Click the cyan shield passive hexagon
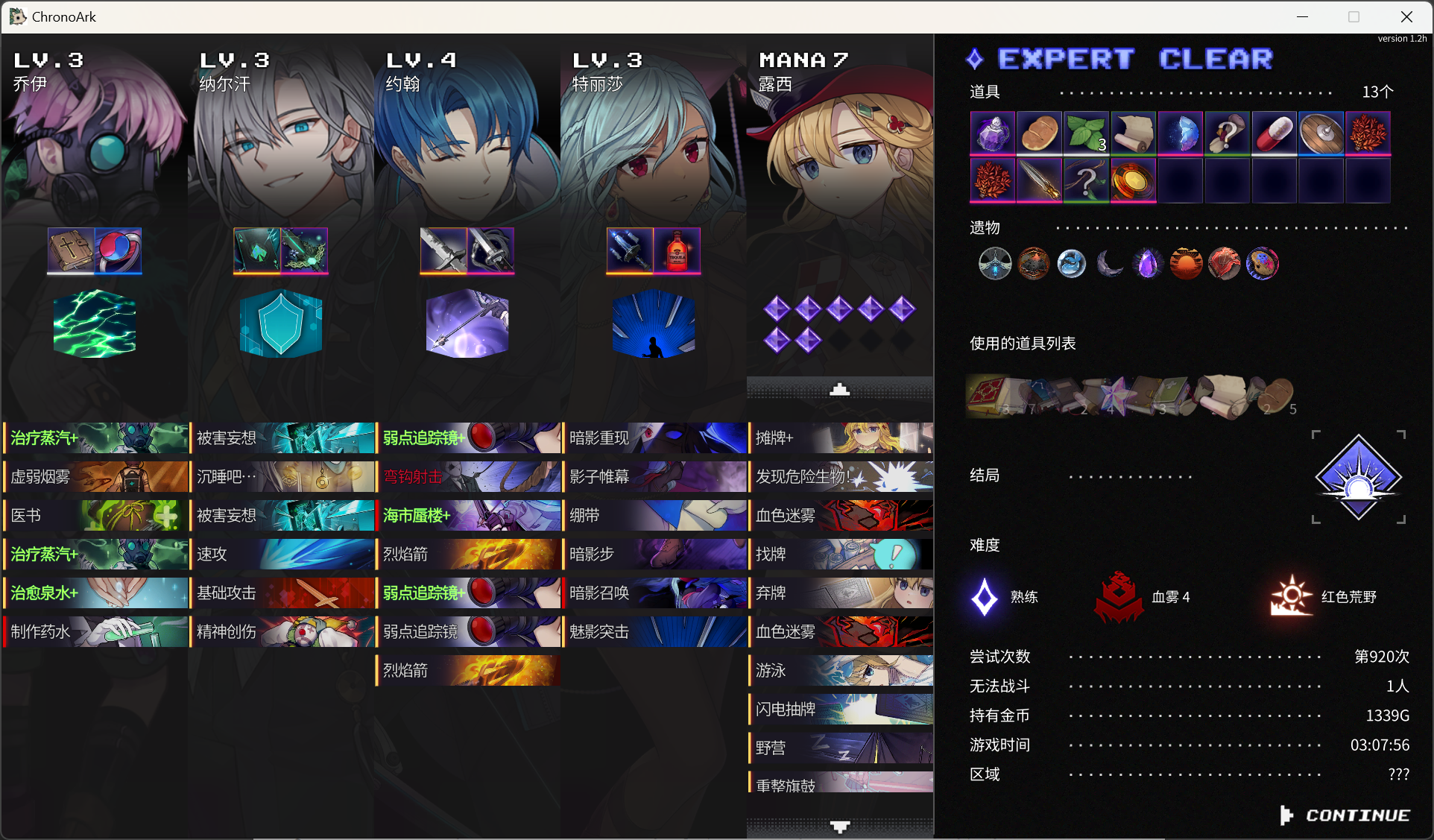 [x=281, y=323]
